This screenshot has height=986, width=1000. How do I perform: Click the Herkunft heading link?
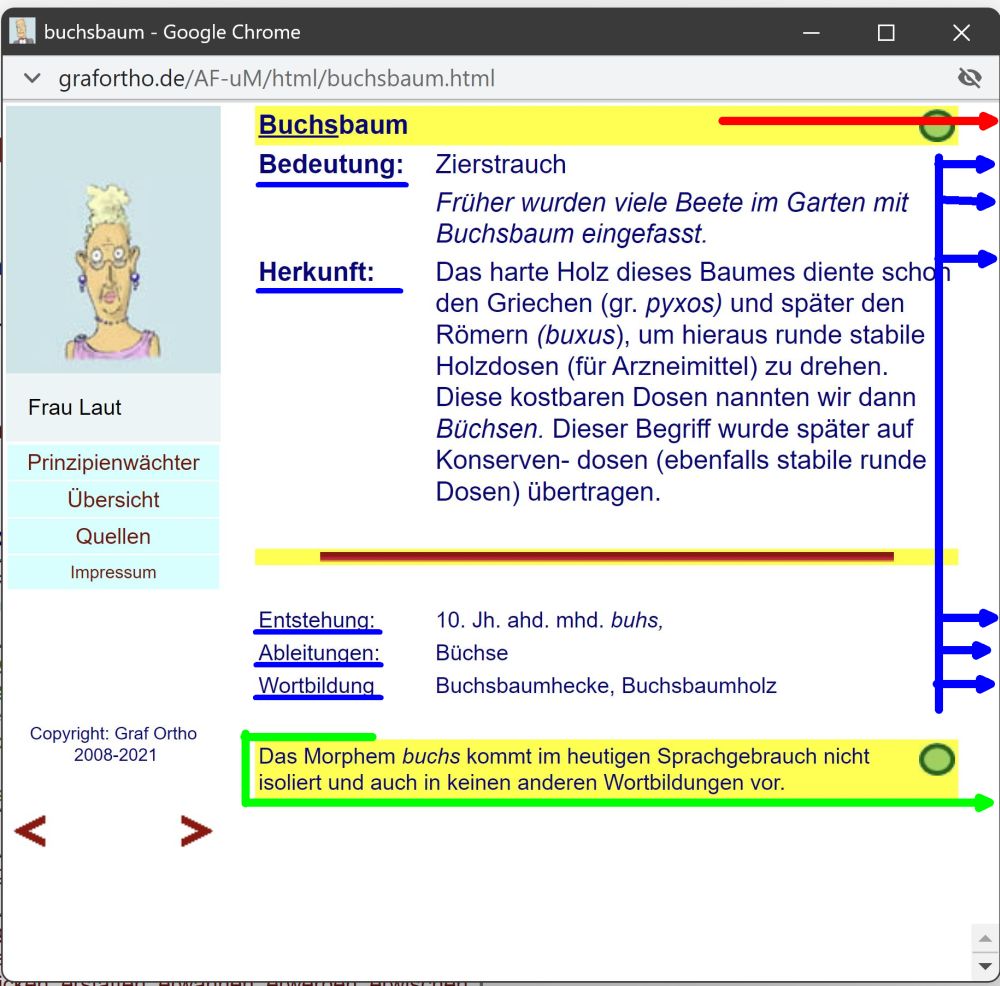click(316, 272)
